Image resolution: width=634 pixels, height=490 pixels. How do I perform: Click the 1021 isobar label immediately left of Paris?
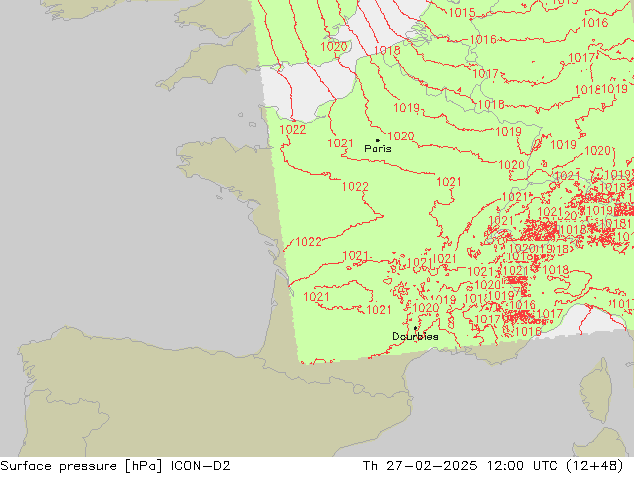click(x=340, y=143)
